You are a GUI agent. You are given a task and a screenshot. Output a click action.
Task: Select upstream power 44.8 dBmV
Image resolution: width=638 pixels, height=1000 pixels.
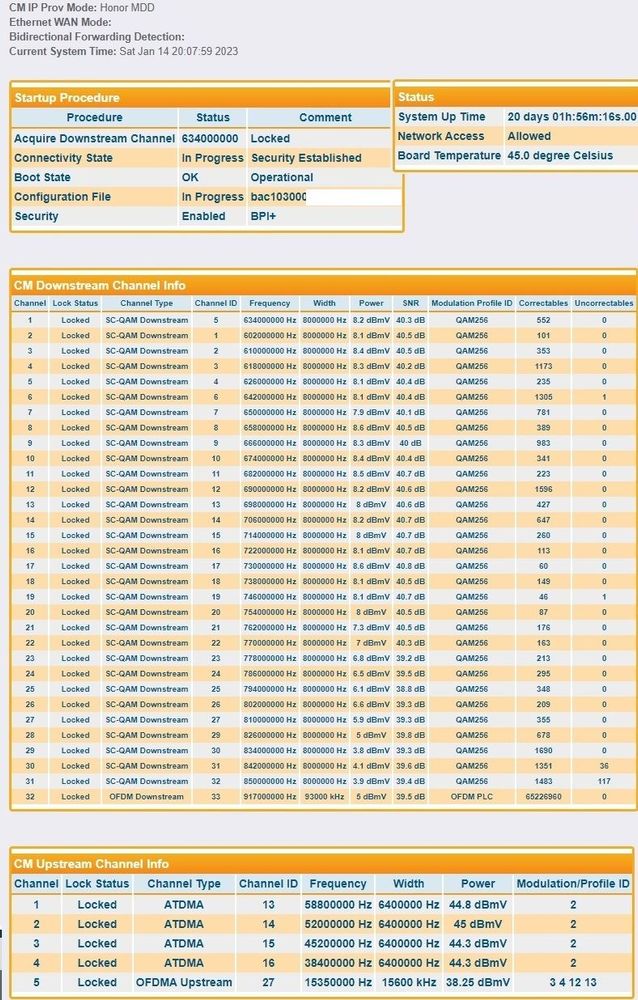(478, 905)
